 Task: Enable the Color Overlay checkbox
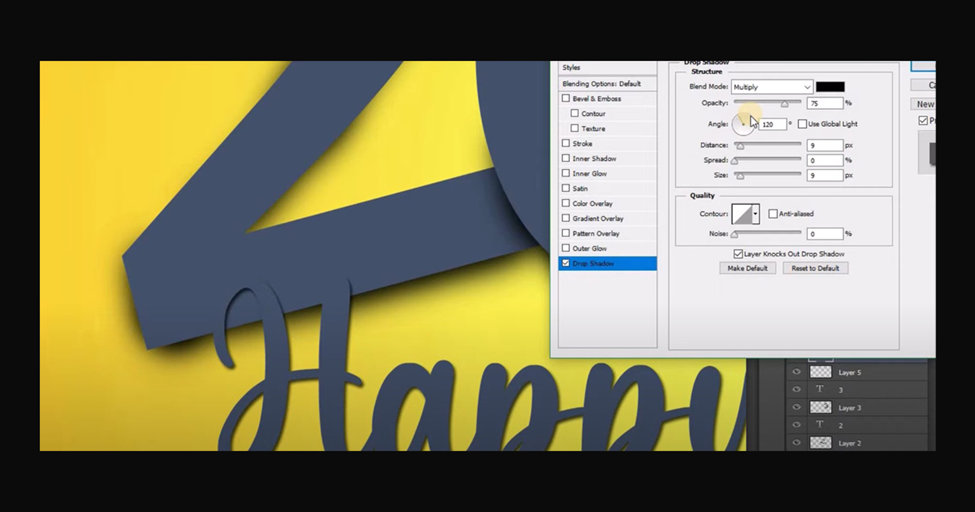pyautogui.click(x=566, y=203)
